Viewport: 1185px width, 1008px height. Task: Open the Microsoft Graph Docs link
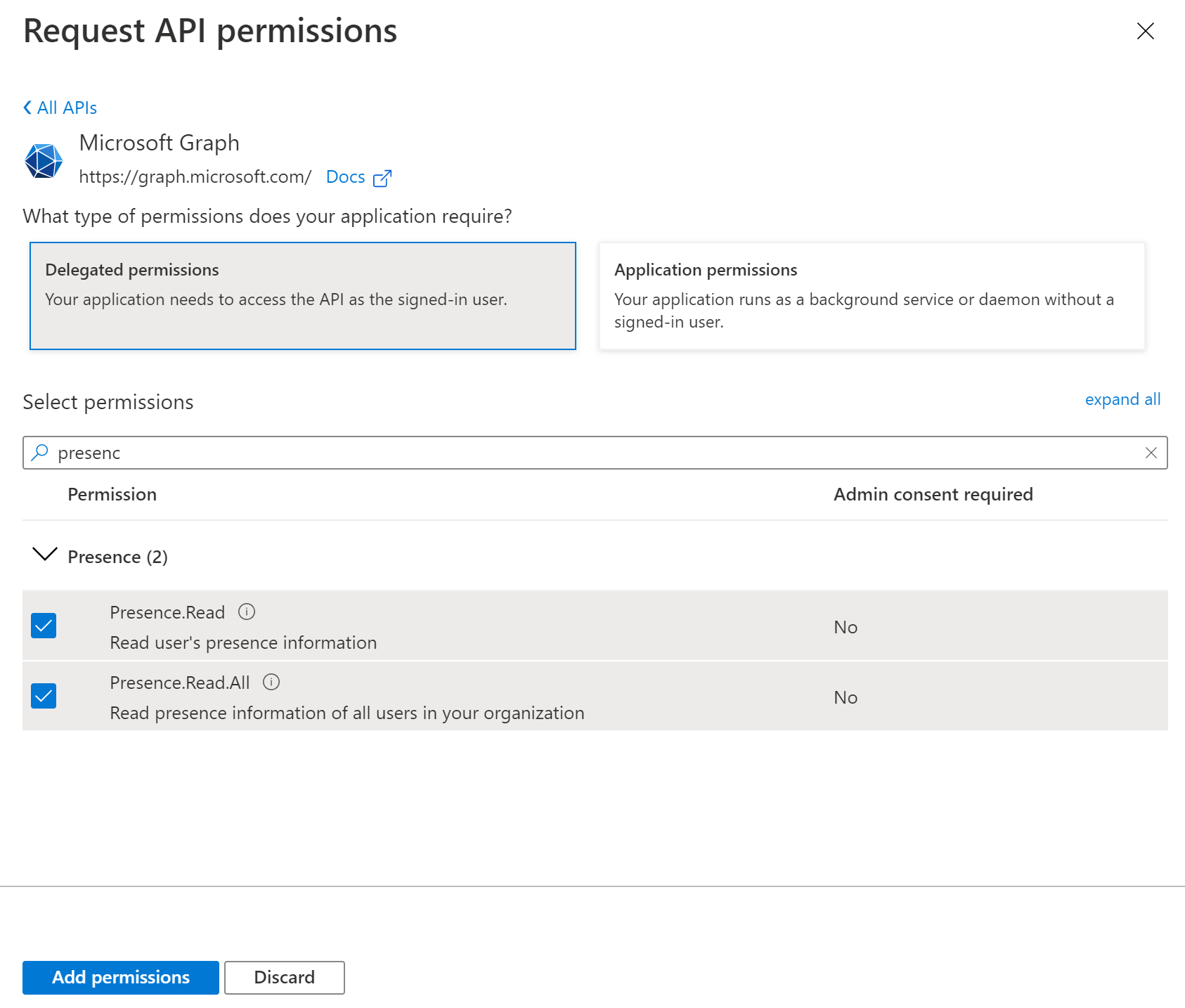pyautogui.click(x=345, y=177)
